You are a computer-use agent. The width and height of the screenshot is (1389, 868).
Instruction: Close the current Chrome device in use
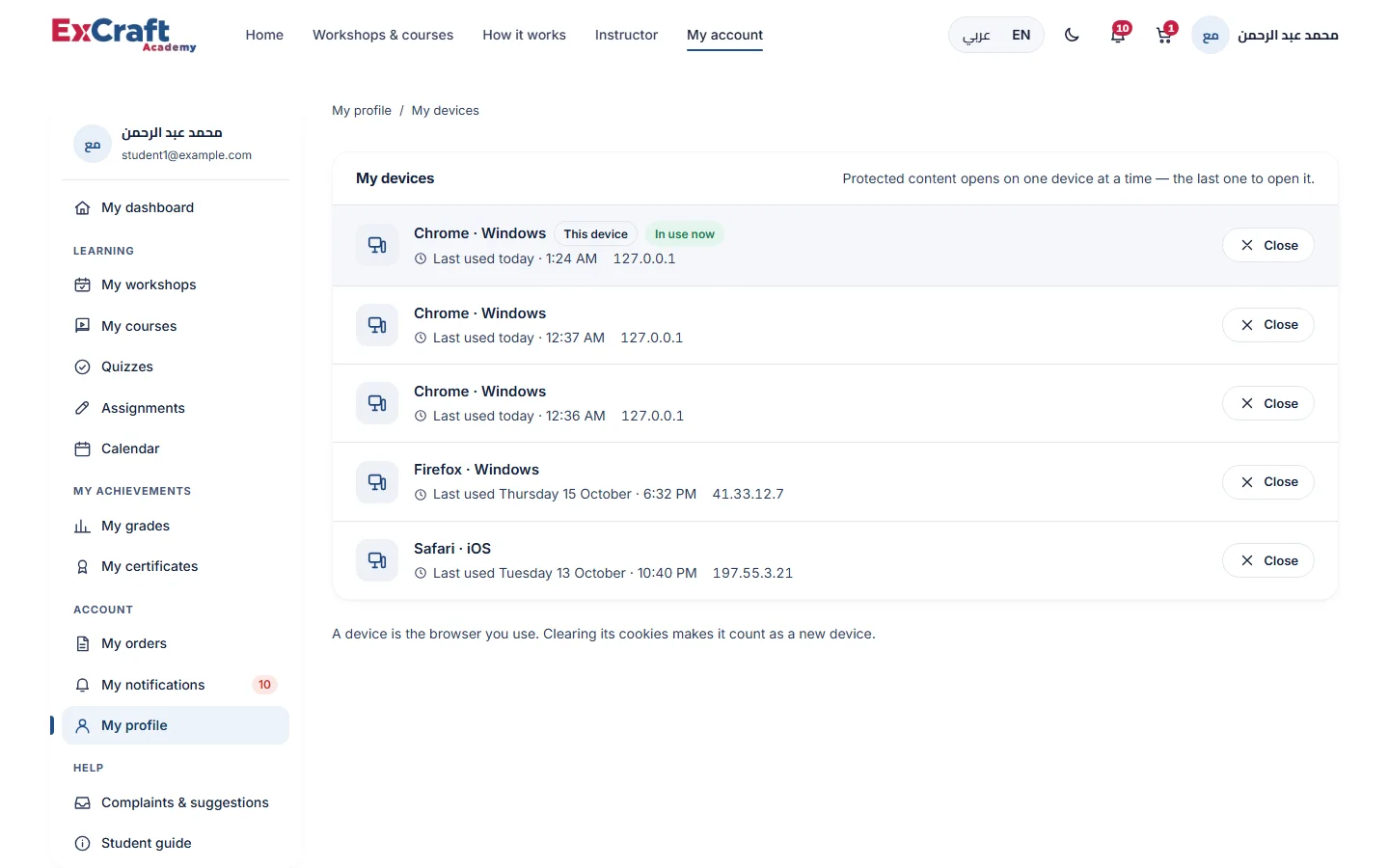tap(1267, 245)
